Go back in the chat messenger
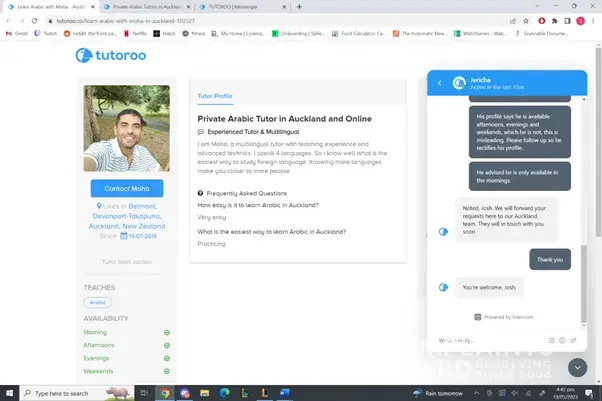 coord(439,84)
